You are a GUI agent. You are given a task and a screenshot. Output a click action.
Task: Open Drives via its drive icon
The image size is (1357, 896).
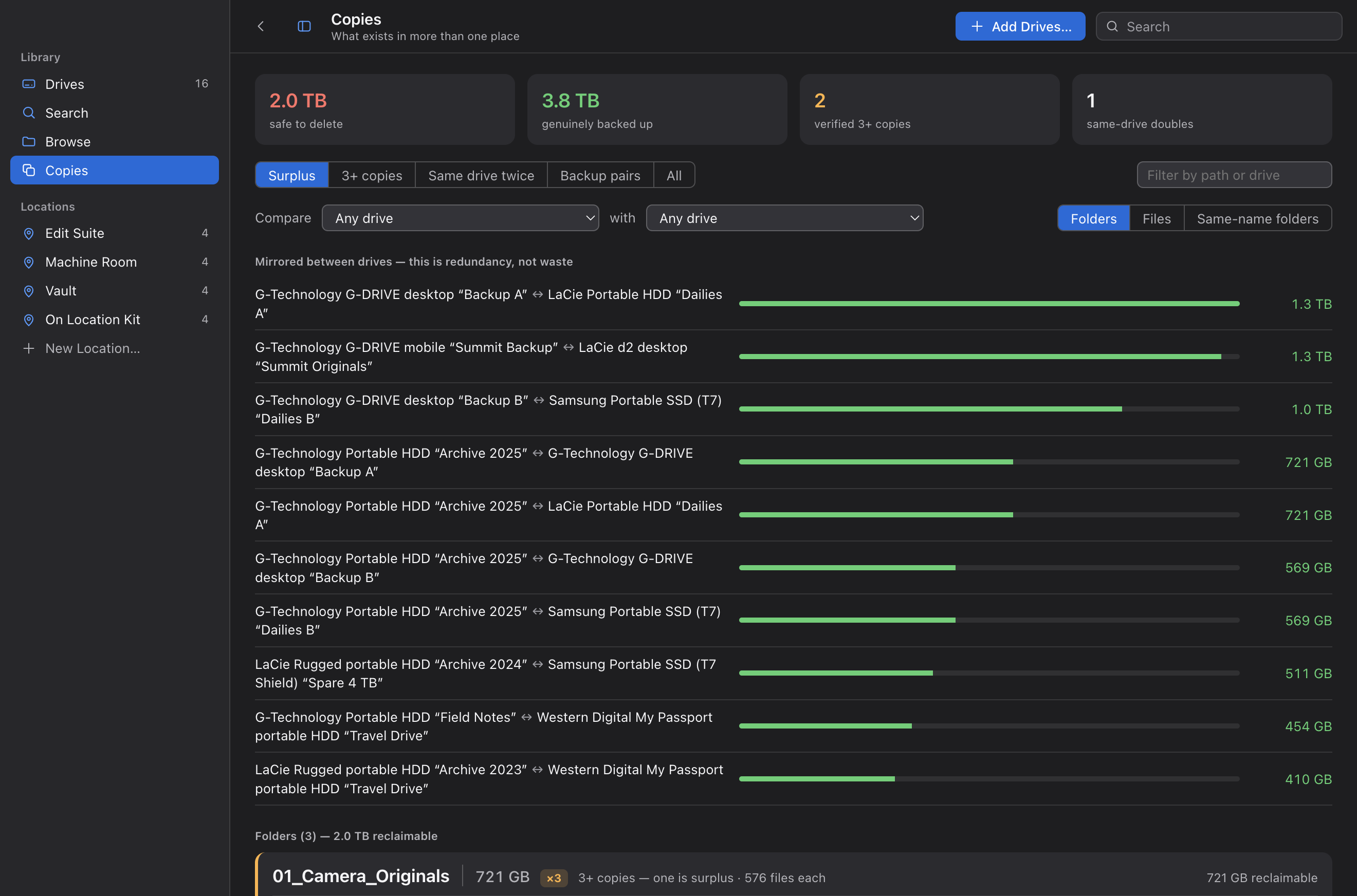tap(29, 84)
